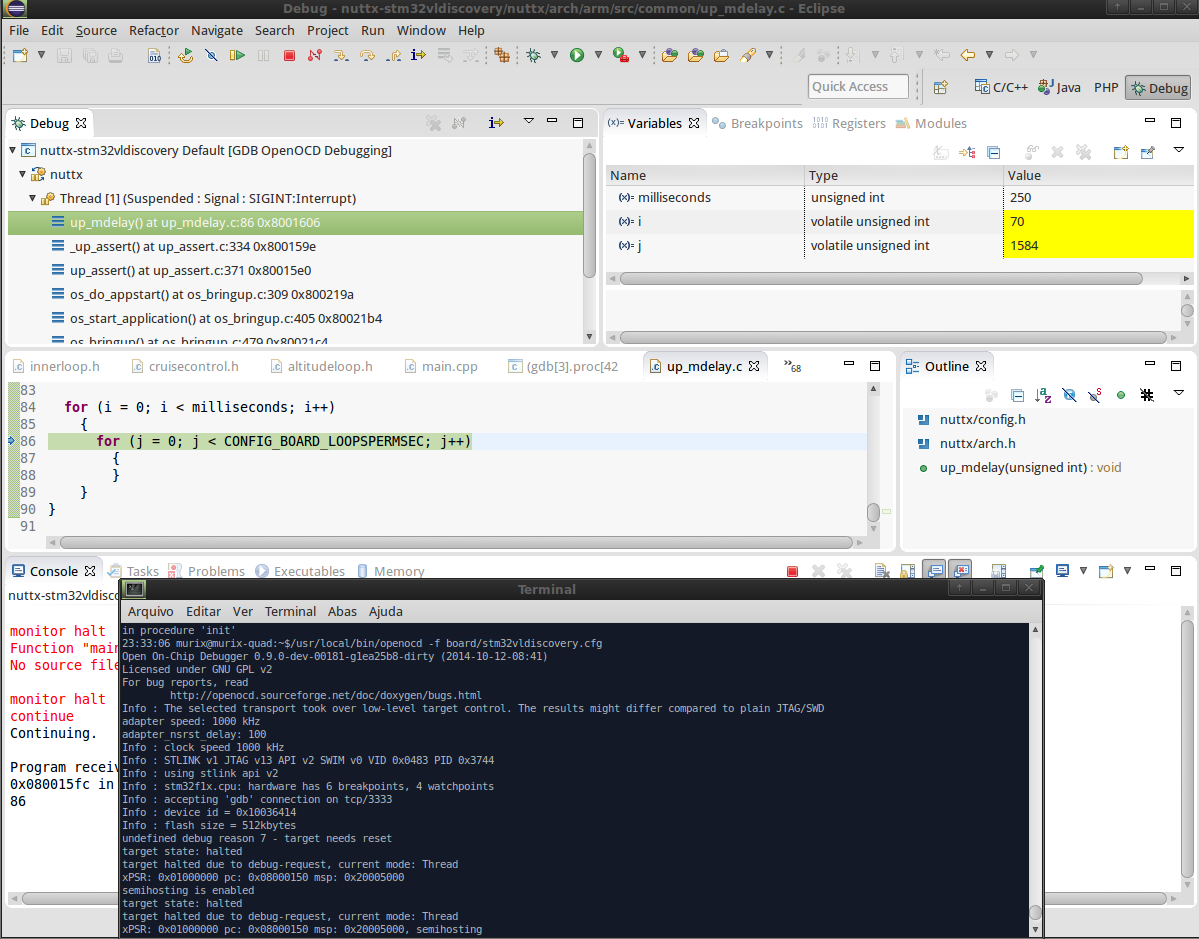Open the Debug view menu dropdown

(528, 122)
